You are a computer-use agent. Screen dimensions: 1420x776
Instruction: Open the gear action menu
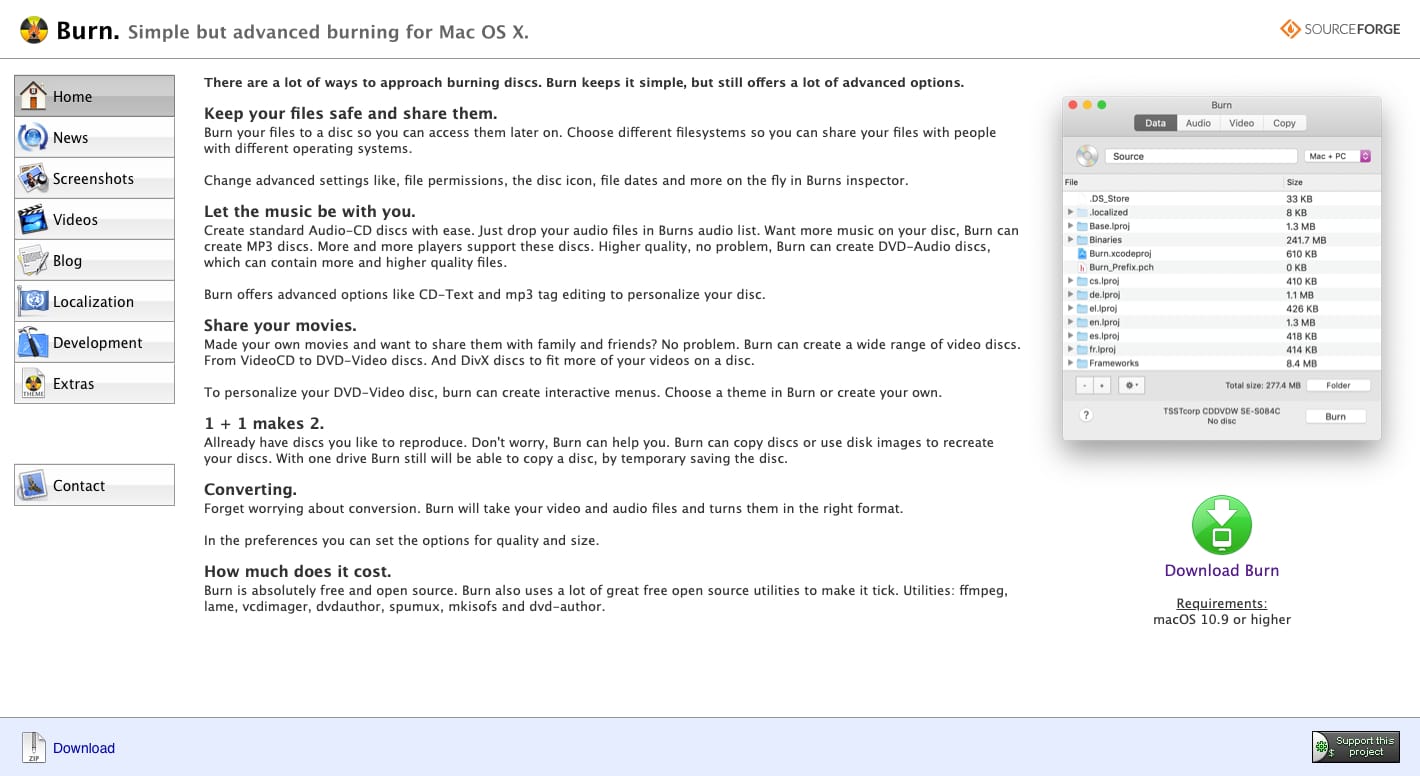pos(1132,385)
